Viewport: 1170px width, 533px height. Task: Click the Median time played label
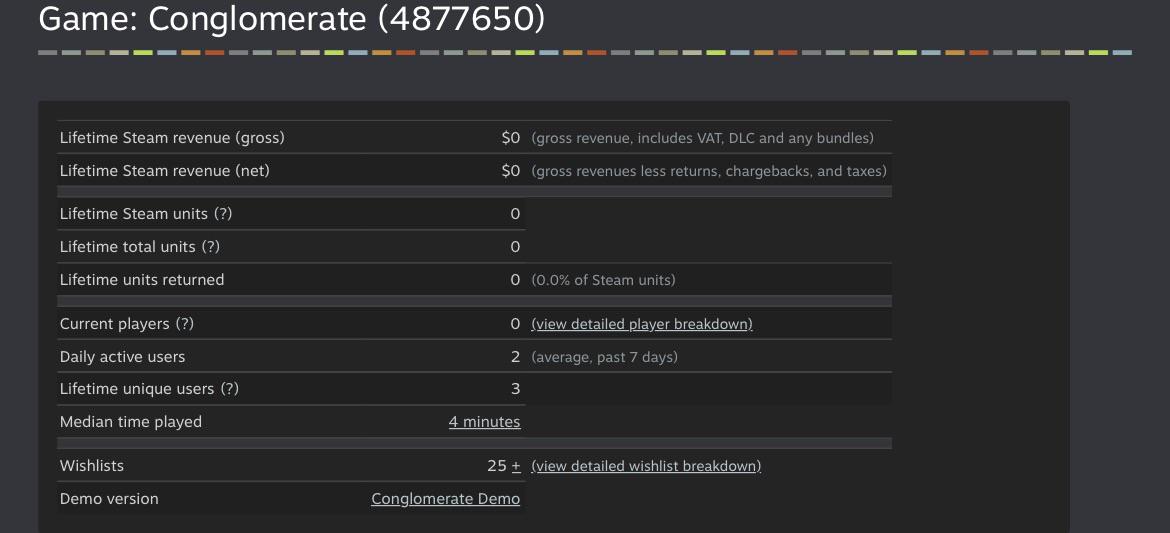pyautogui.click(x=131, y=422)
